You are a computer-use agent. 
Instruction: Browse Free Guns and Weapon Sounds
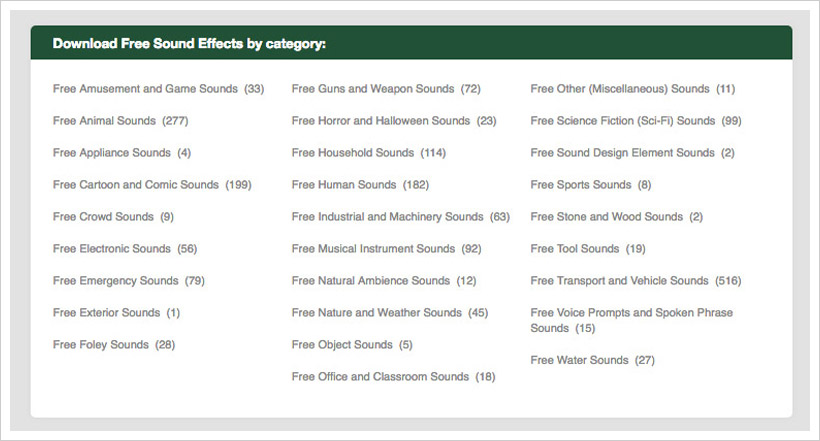[x=373, y=89]
